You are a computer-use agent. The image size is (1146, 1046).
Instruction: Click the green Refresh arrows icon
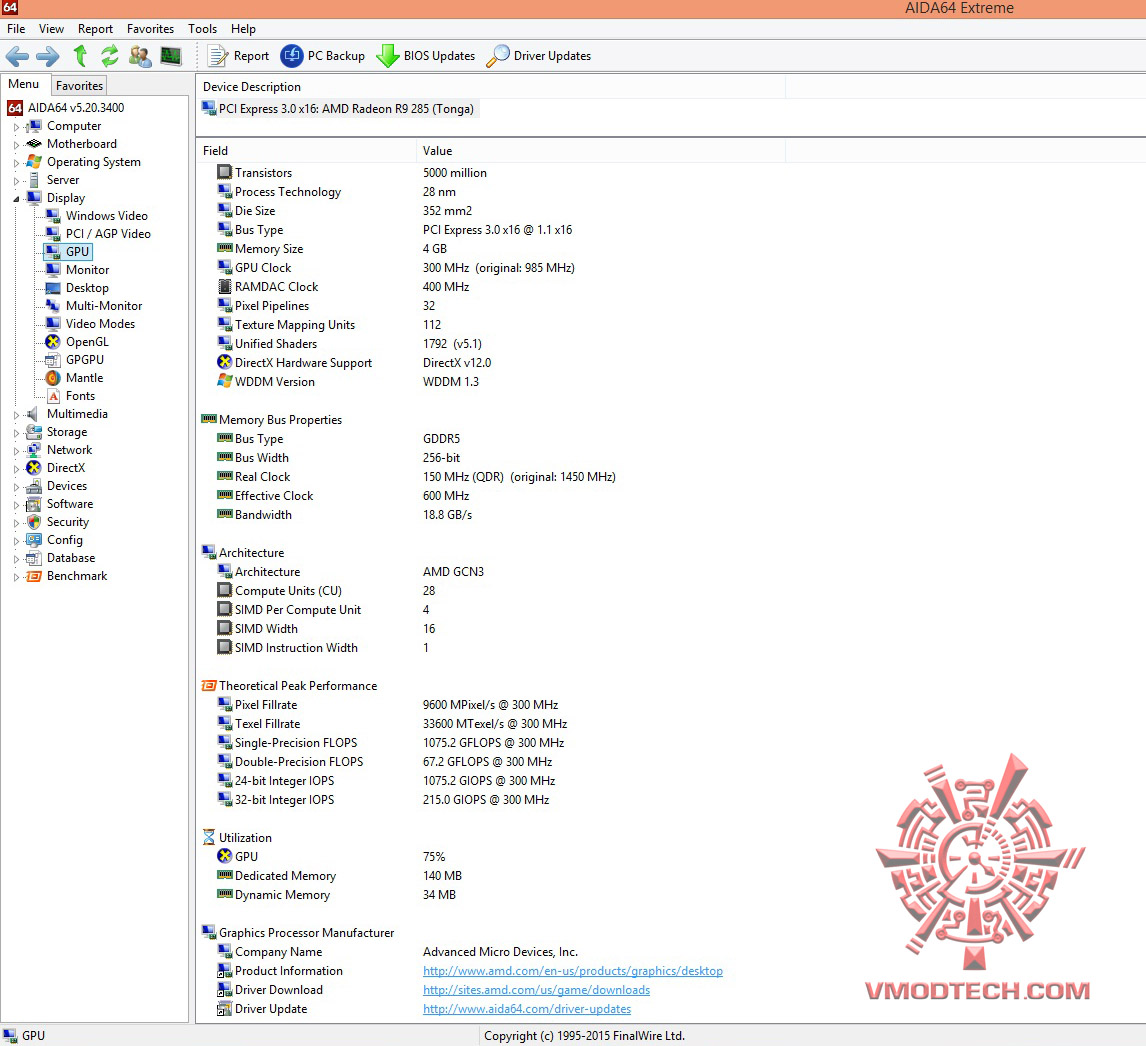coord(110,56)
